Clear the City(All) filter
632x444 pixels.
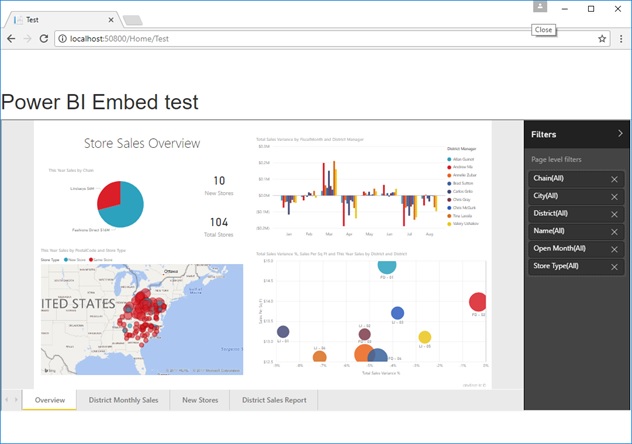click(x=614, y=197)
